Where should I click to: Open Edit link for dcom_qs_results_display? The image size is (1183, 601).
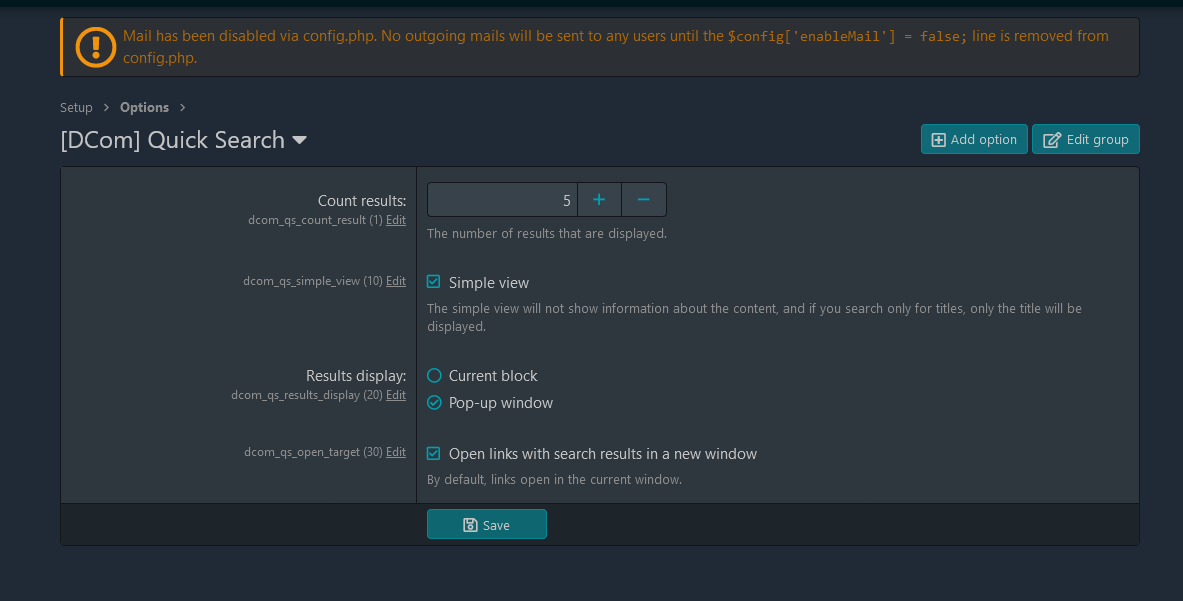(396, 395)
